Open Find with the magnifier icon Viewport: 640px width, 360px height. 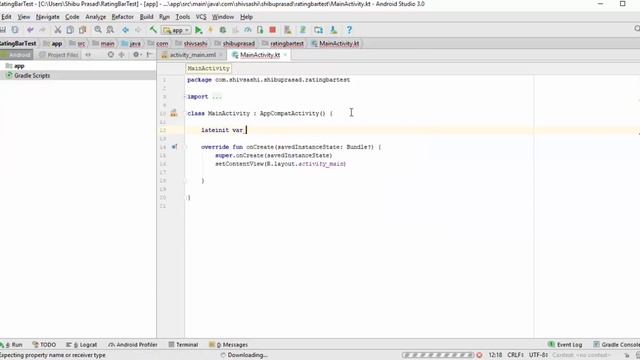pos(98,30)
